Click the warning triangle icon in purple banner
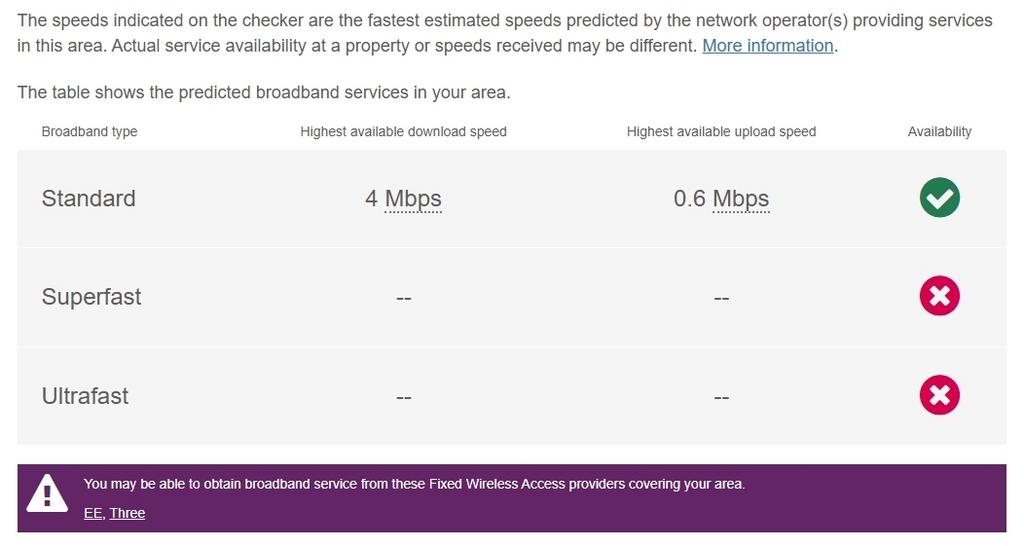This screenshot has width=1024, height=546. pyautogui.click(x=47, y=494)
